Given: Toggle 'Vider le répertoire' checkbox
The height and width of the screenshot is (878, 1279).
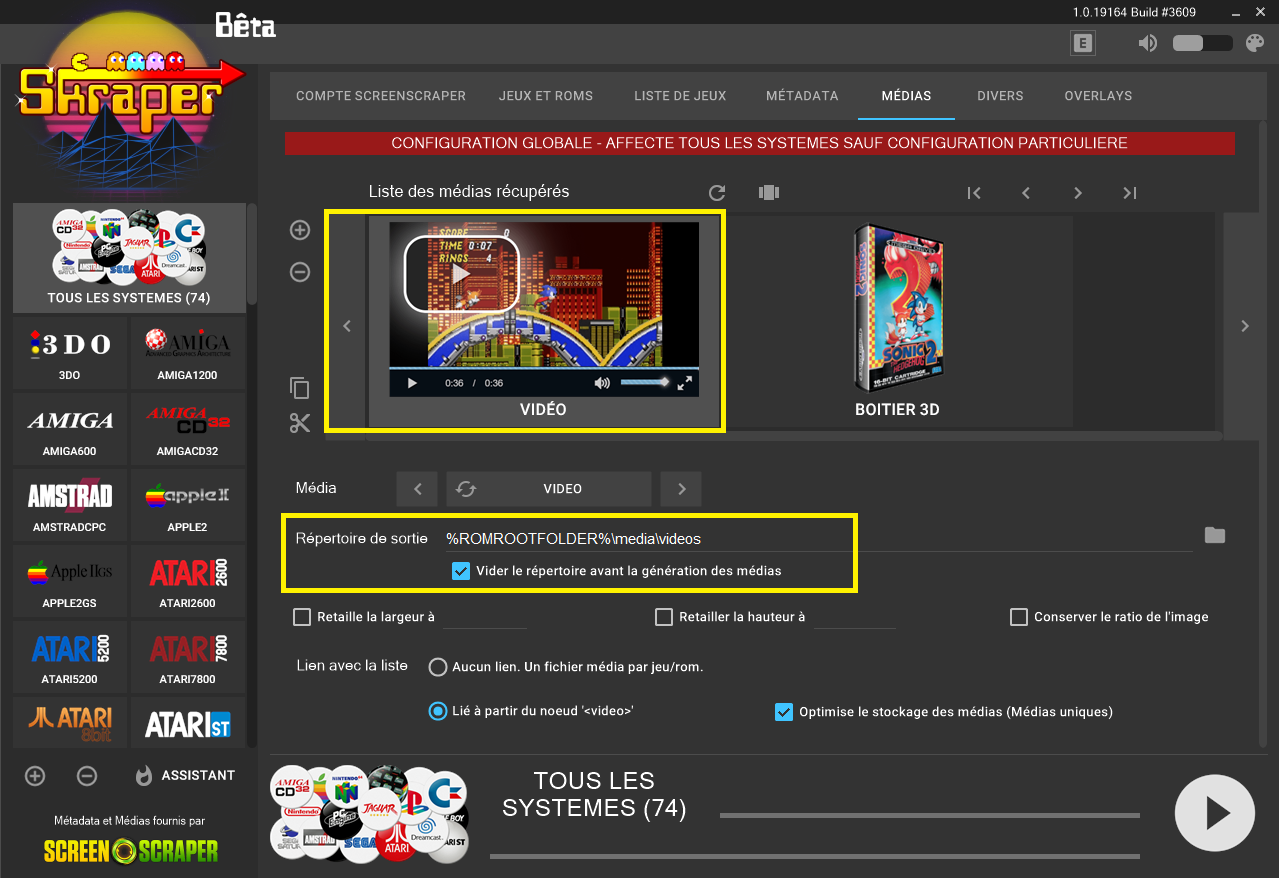Looking at the screenshot, I should pos(461,571).
